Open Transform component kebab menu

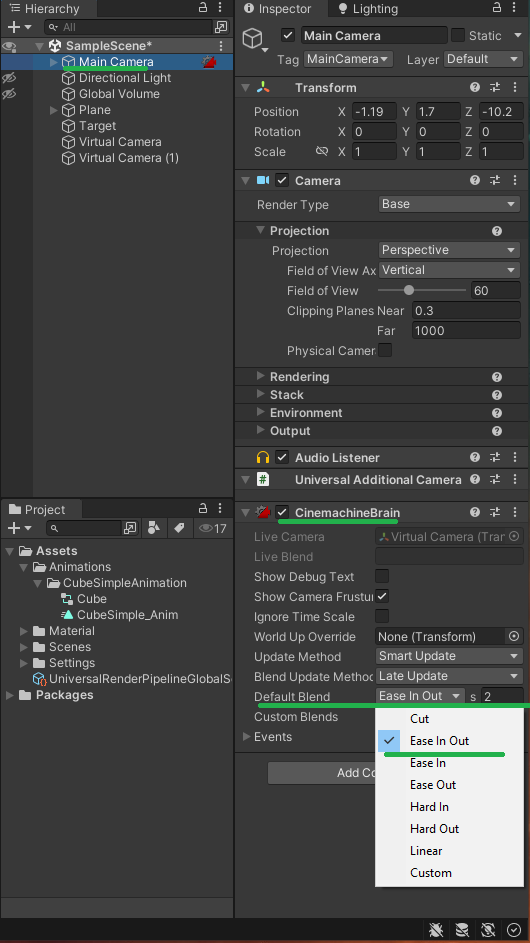click(515, 87)
